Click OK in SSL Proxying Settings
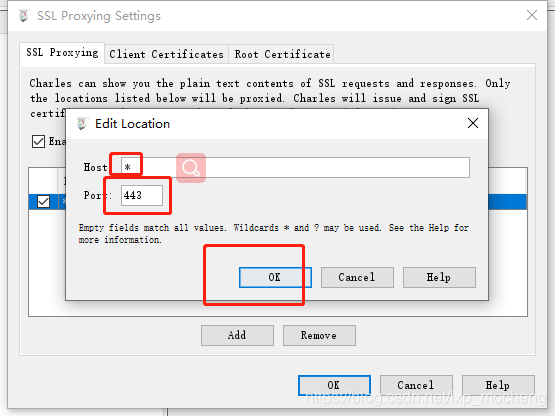This screenshot has width=555, height=416. click(x=334, y=385)
